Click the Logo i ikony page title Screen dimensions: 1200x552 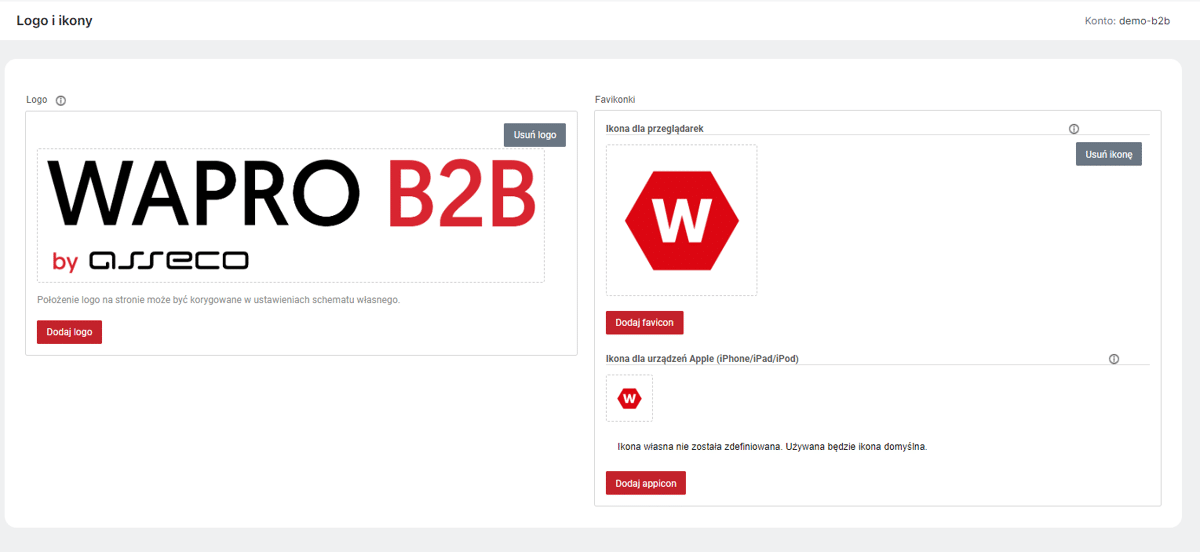click(55, 20)
